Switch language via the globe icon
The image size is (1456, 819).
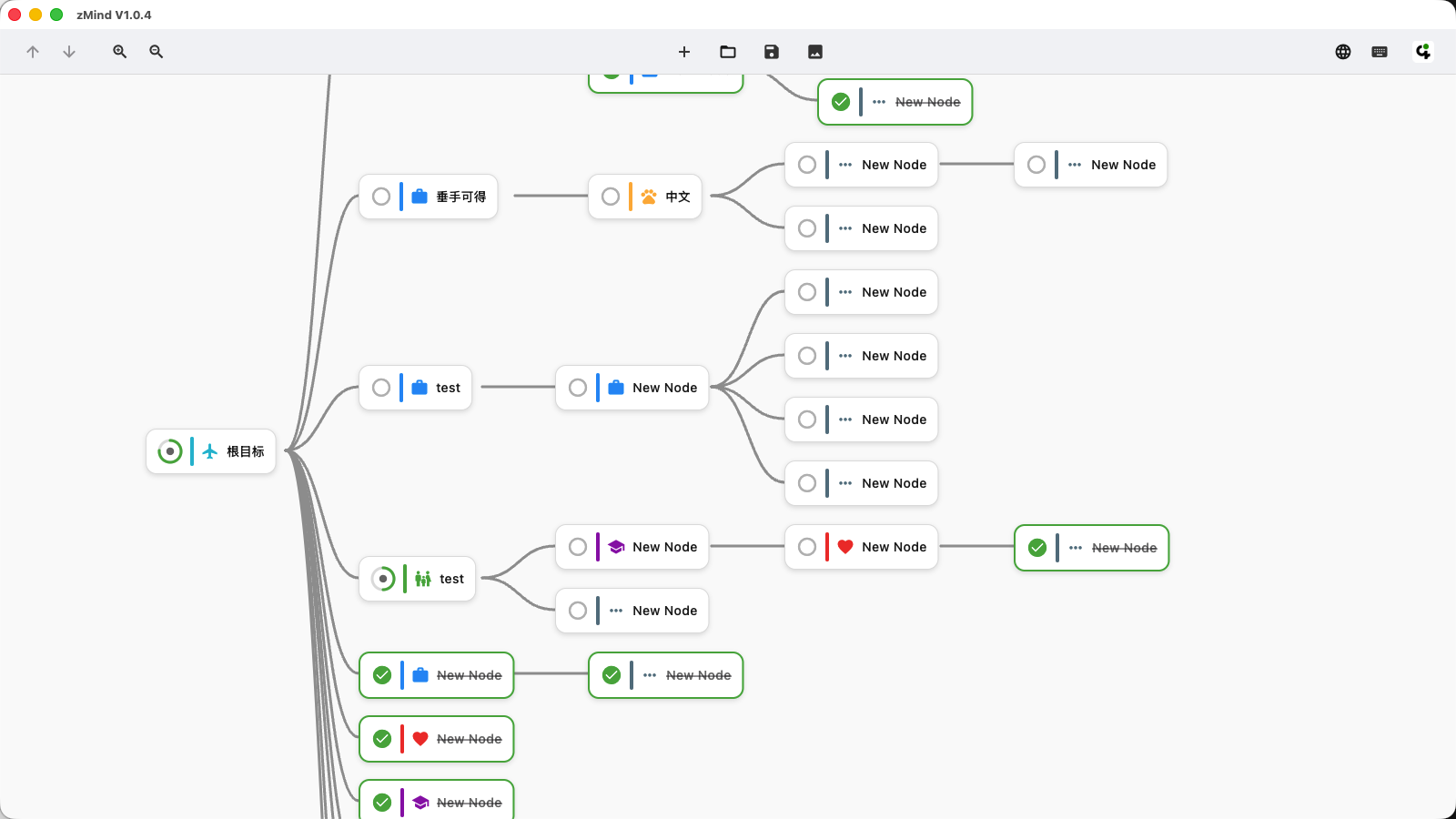pos(1343,52)
